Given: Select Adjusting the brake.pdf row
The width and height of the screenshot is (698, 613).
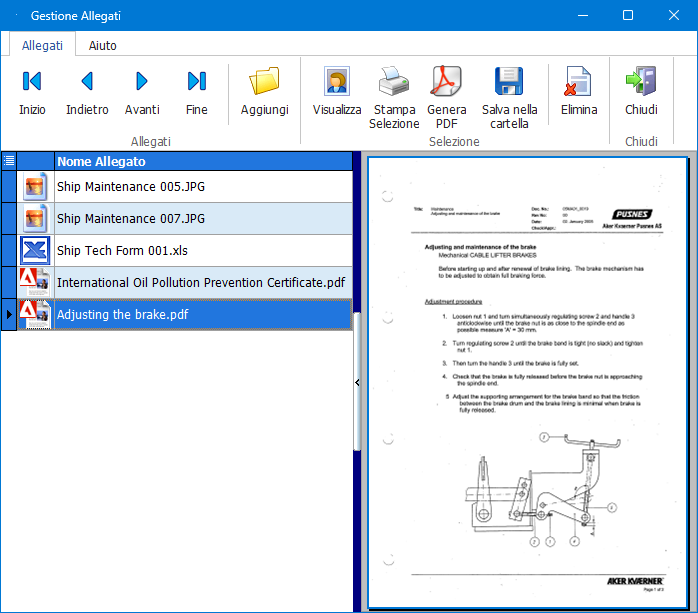Looking at the screenshot, I should (x=185, y=315).
